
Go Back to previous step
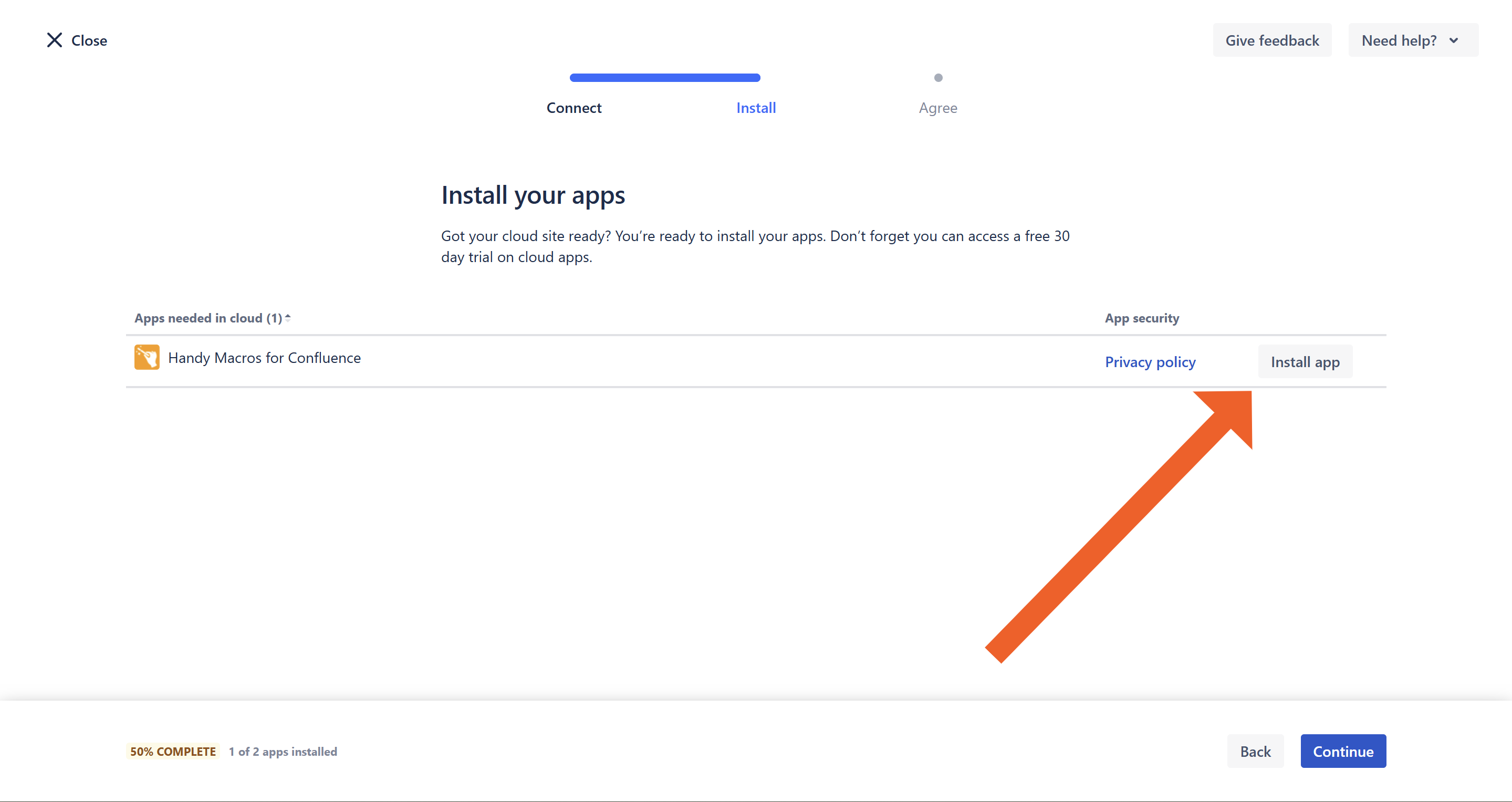[x=1255, y=751]
